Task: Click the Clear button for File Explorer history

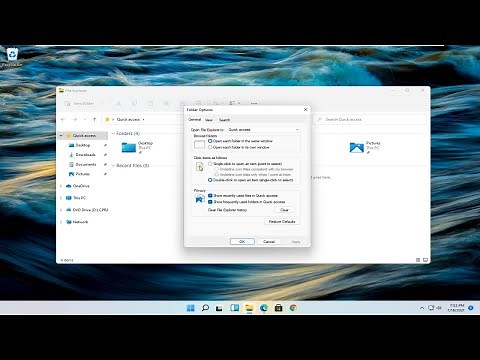Action: click(284, 210)
